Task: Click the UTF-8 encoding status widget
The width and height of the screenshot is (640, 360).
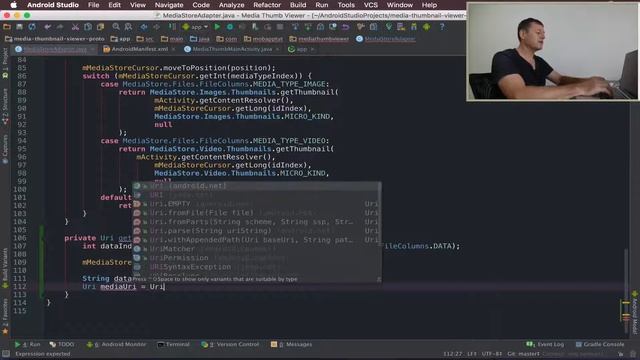Action: 492,354
